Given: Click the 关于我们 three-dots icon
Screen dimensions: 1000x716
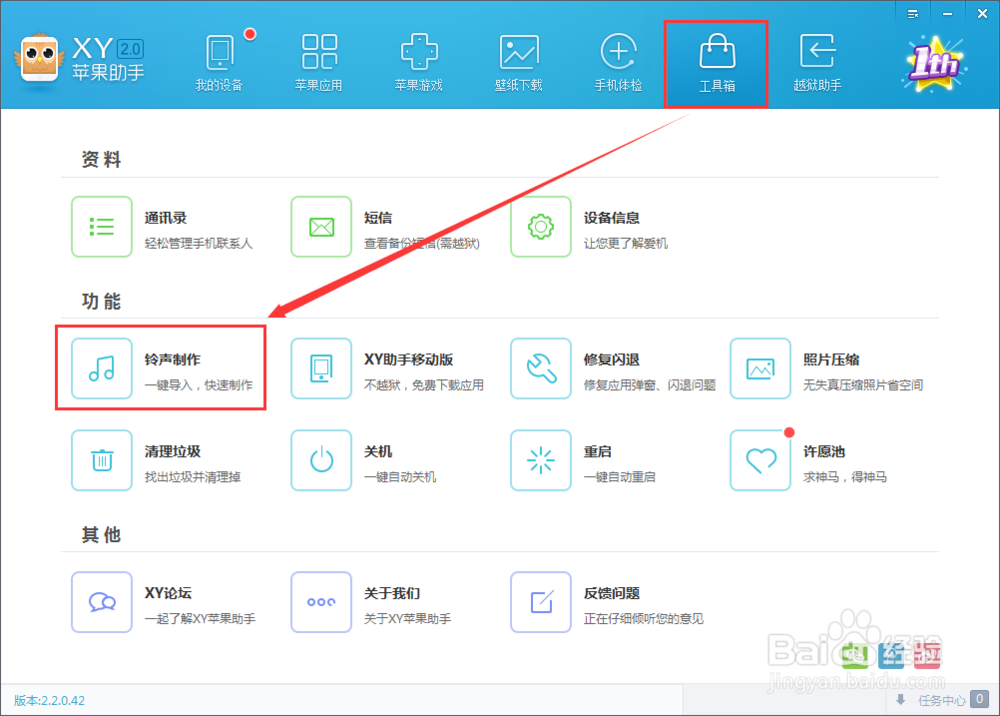Looking at the screenshot, I should (321, 602).
